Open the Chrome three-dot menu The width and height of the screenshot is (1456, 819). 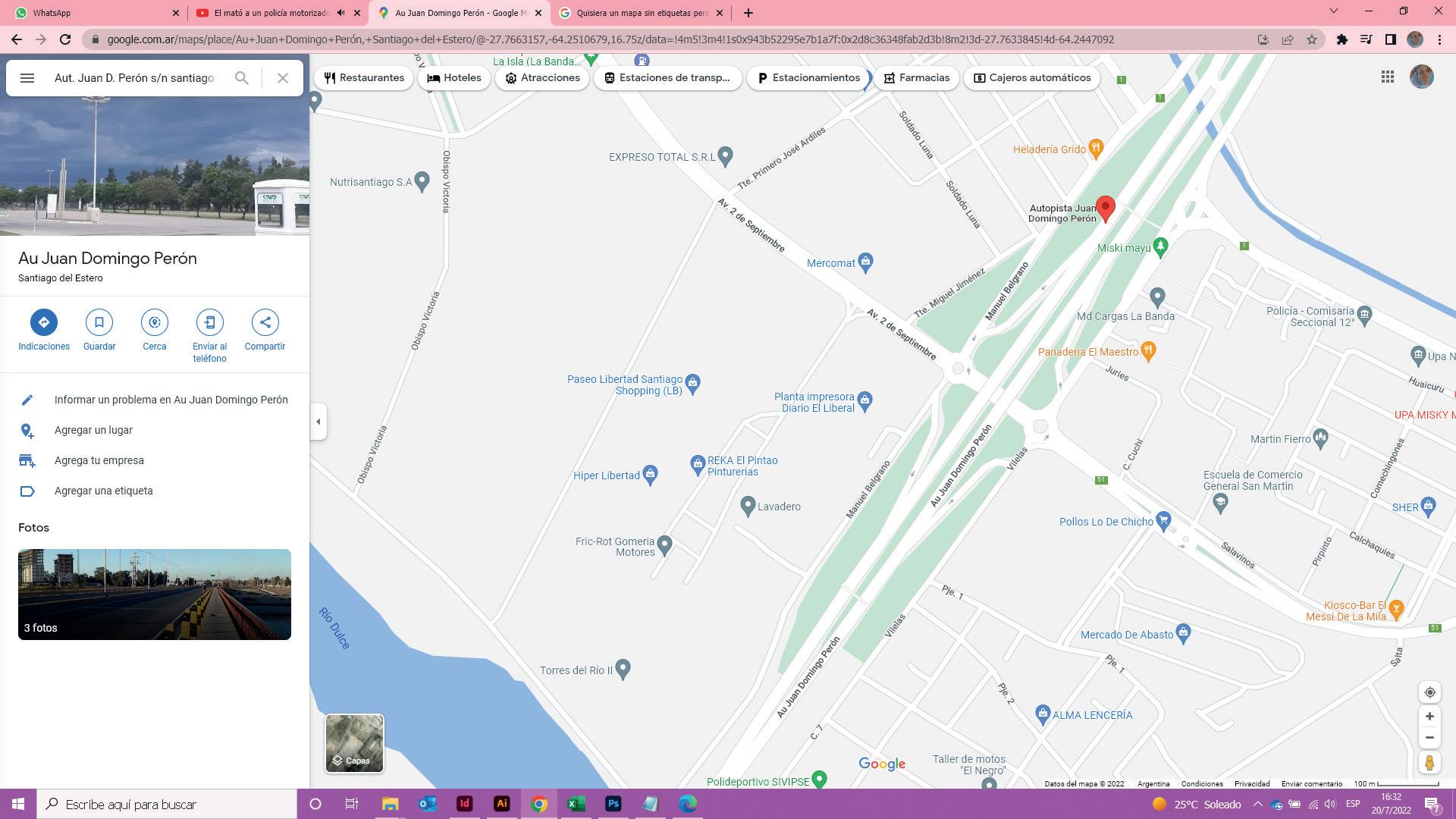point(1439,39)
